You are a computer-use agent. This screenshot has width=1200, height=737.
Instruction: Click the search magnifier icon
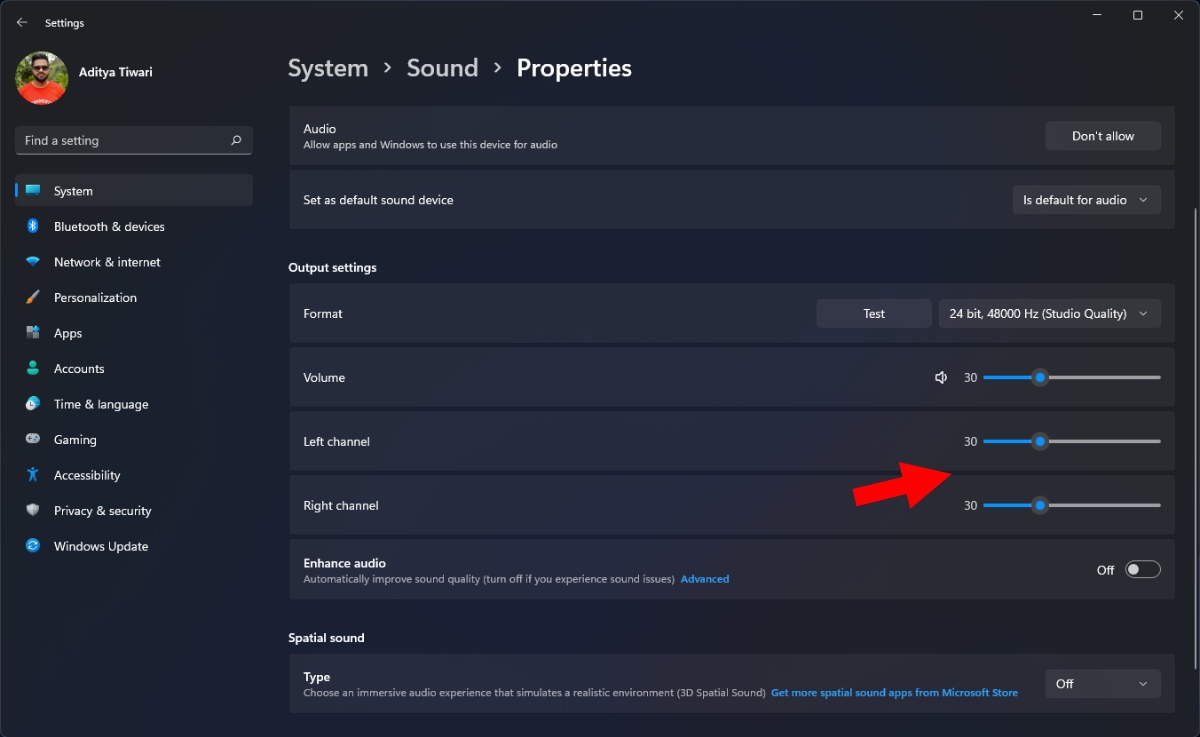236,141
